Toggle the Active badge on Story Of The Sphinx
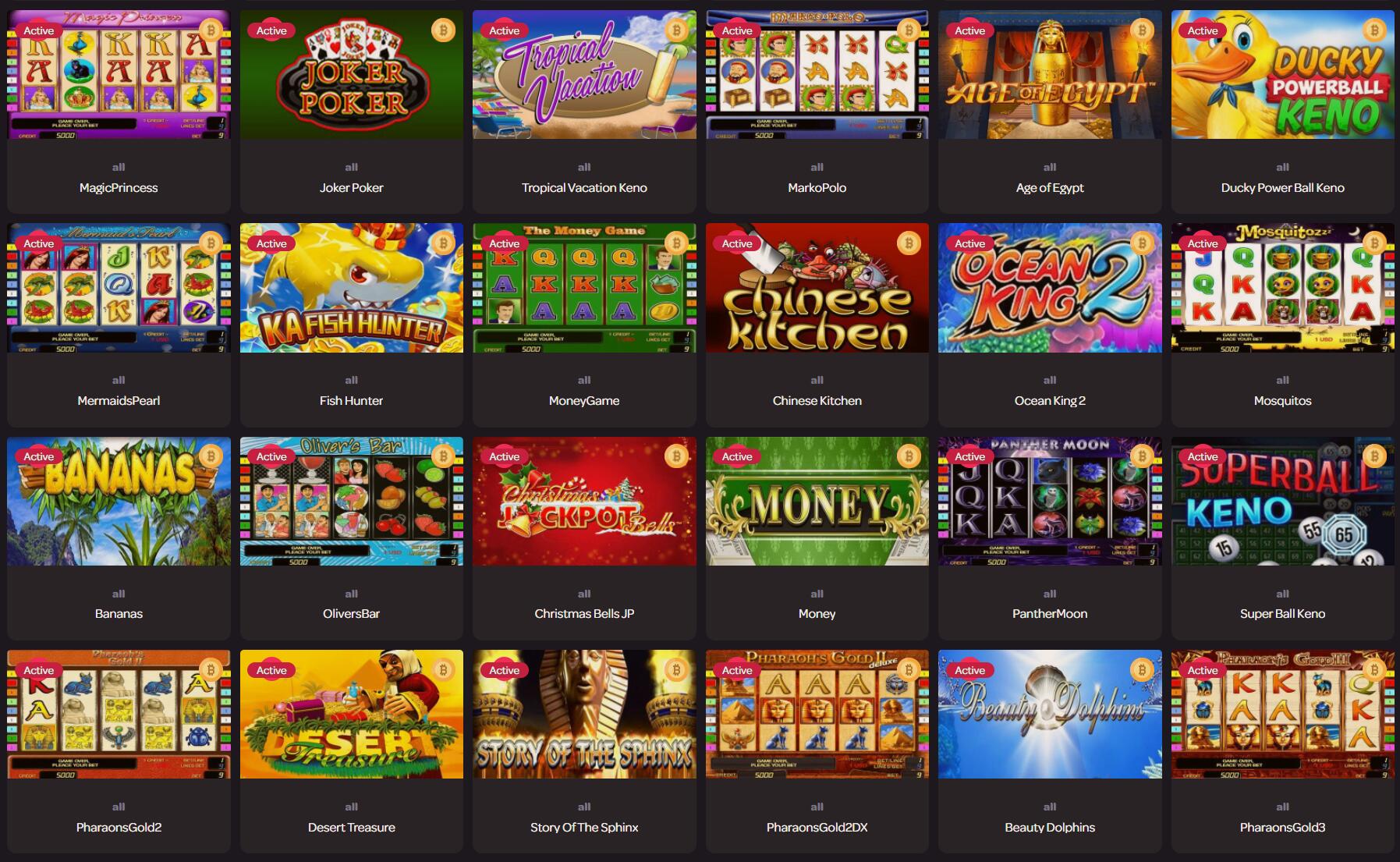This screenshot has width=1400, height=862. [x=504, y=670]
